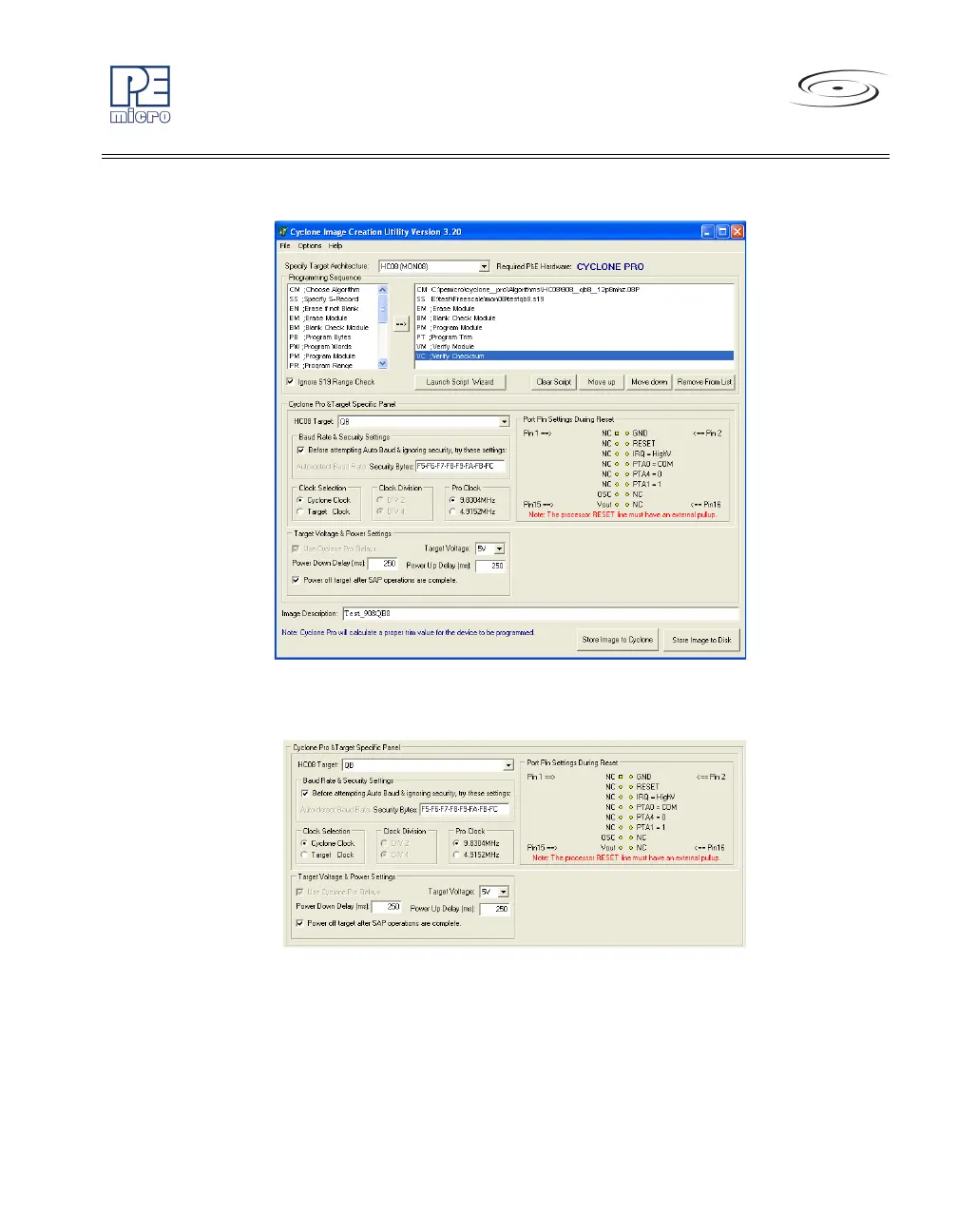The image size is (958, 1232).
Task: Click the disc swirl logo in the page header
Action: click(x=839, y=88)
